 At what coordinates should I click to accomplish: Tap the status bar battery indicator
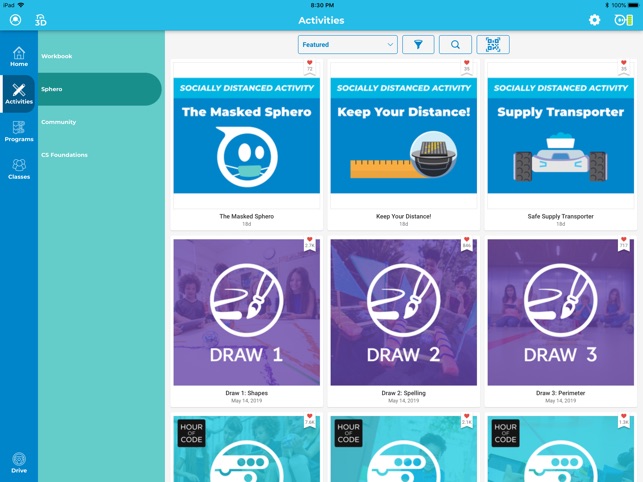633,5
